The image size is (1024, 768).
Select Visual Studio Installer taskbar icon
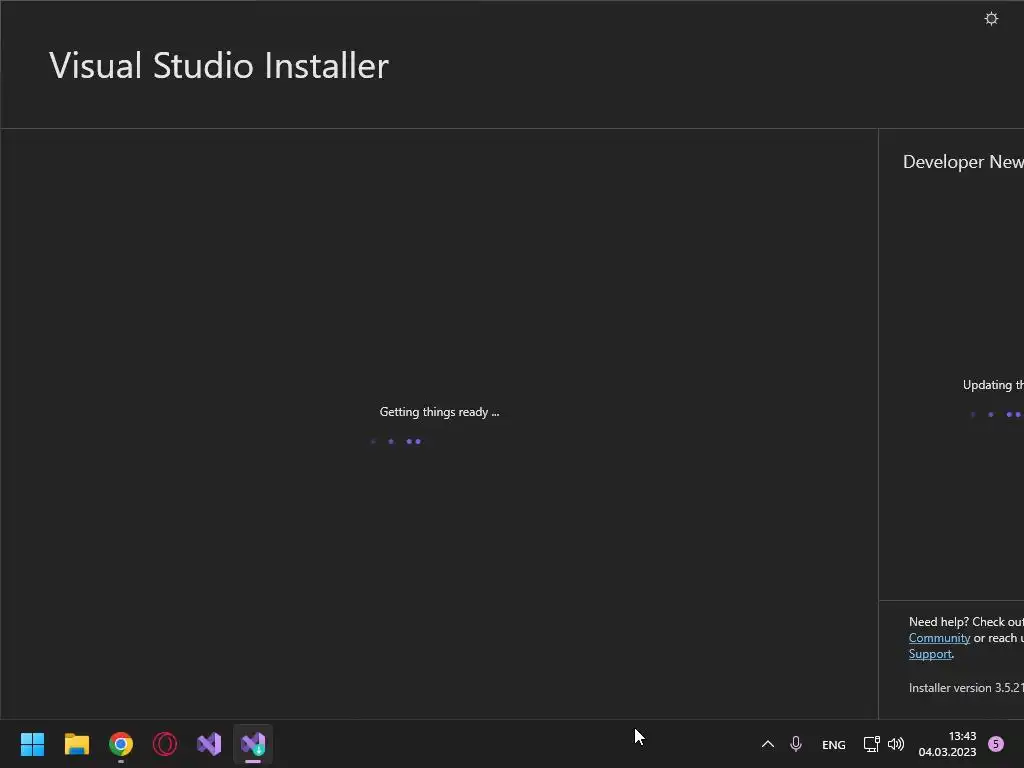pos(253,744)
